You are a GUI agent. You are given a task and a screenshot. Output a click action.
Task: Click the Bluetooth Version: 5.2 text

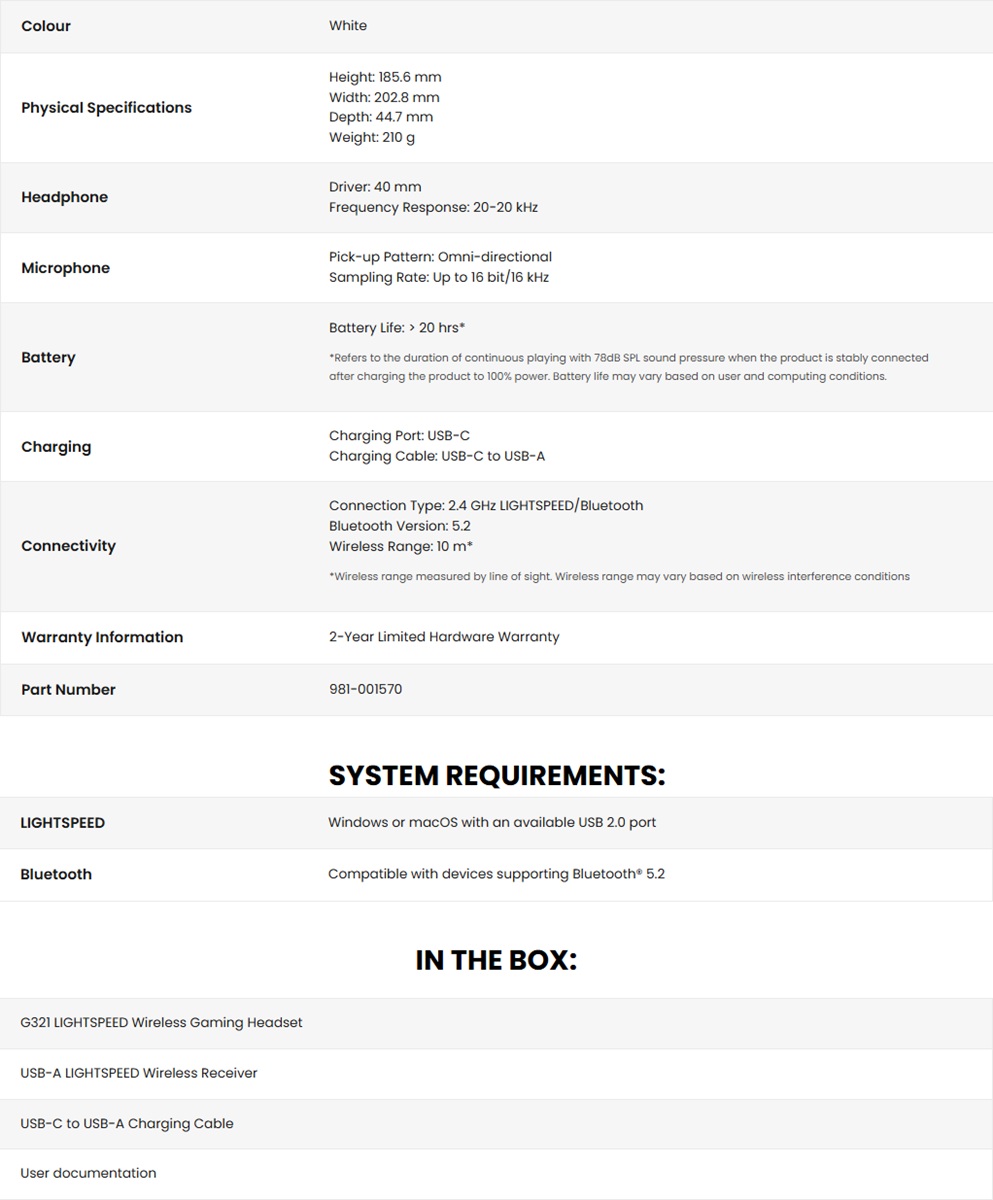[x=399, y=526]
